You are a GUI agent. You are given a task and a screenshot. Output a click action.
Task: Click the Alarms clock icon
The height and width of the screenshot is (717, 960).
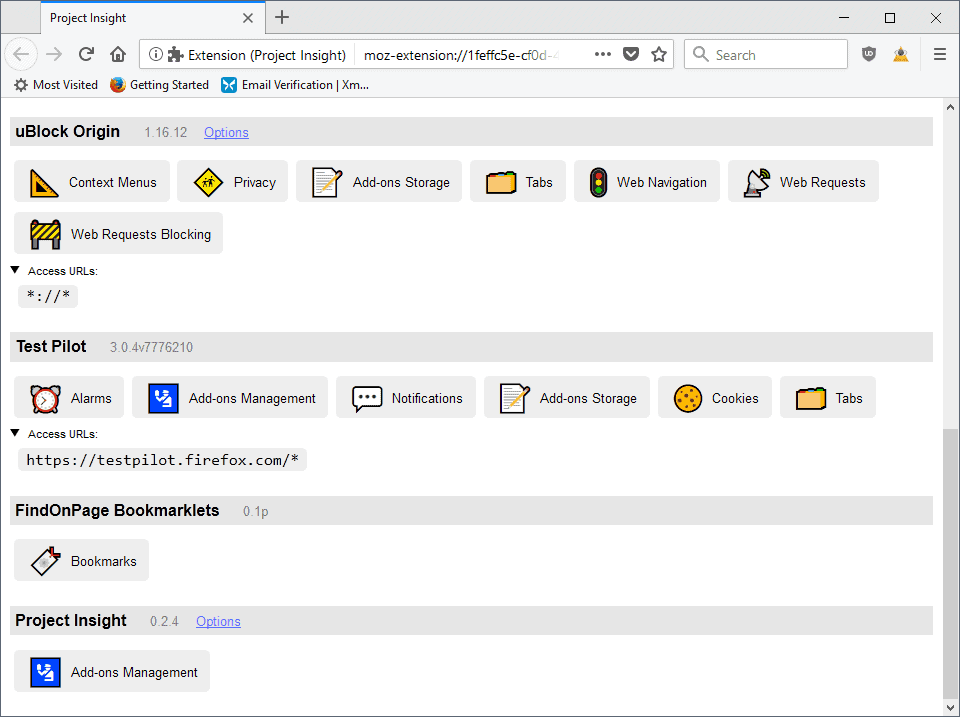pos(45,399)
